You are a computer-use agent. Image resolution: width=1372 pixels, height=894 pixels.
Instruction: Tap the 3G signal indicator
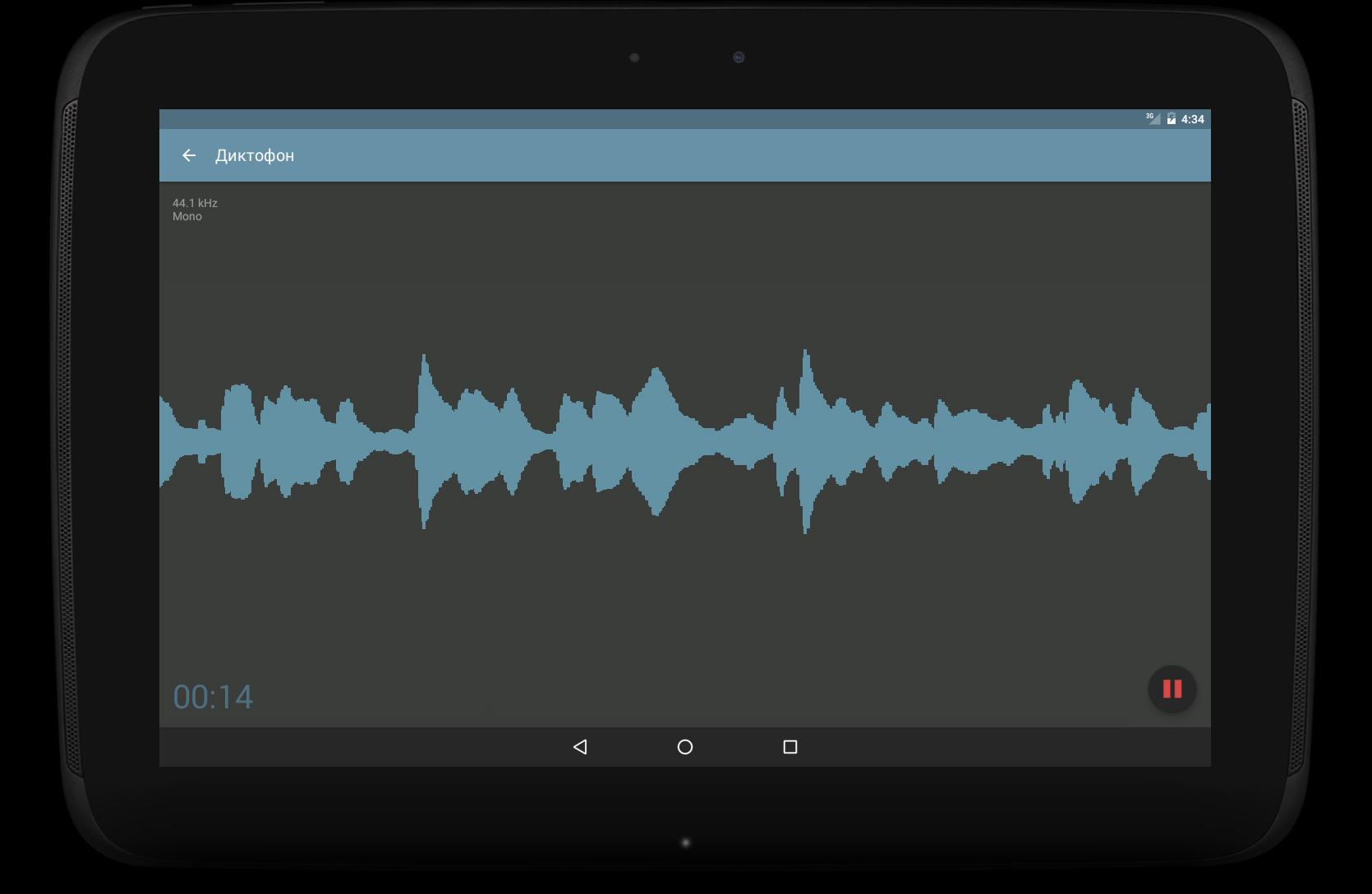(1153, 118)
